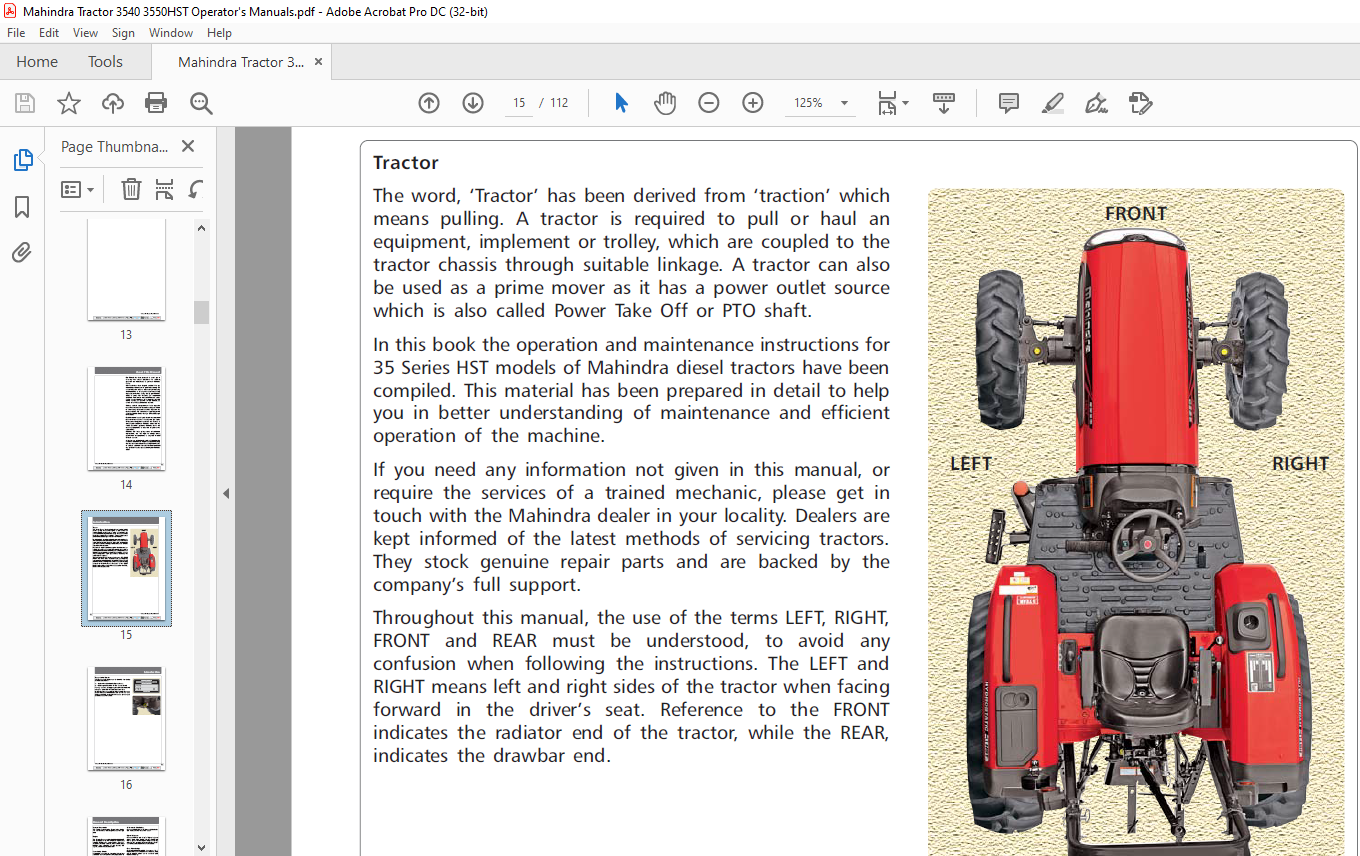Screen dimensions: 1360x856
Task: Click the FRONT label on tractor image
Action: [1135, 214]
